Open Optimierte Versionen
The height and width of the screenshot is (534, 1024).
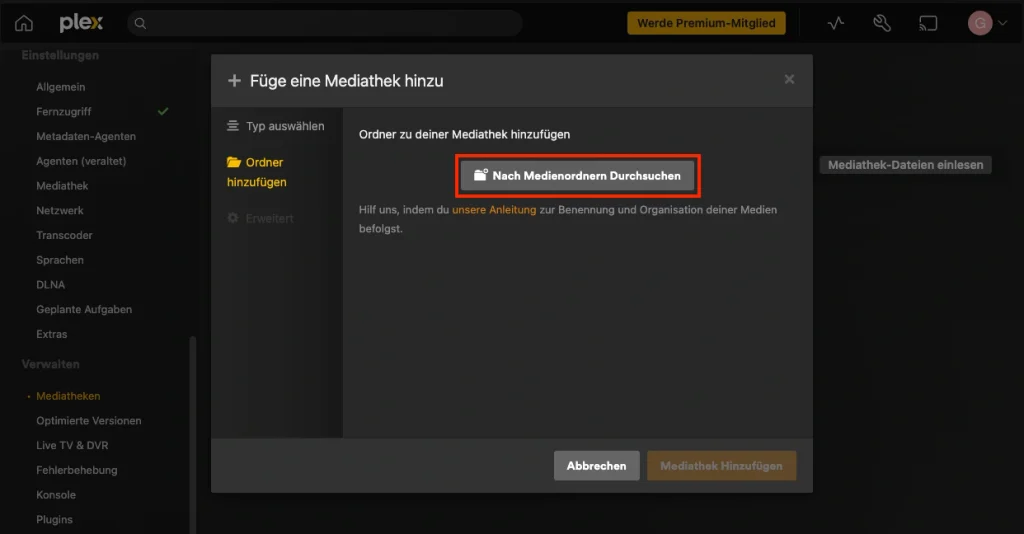point(88,421)
